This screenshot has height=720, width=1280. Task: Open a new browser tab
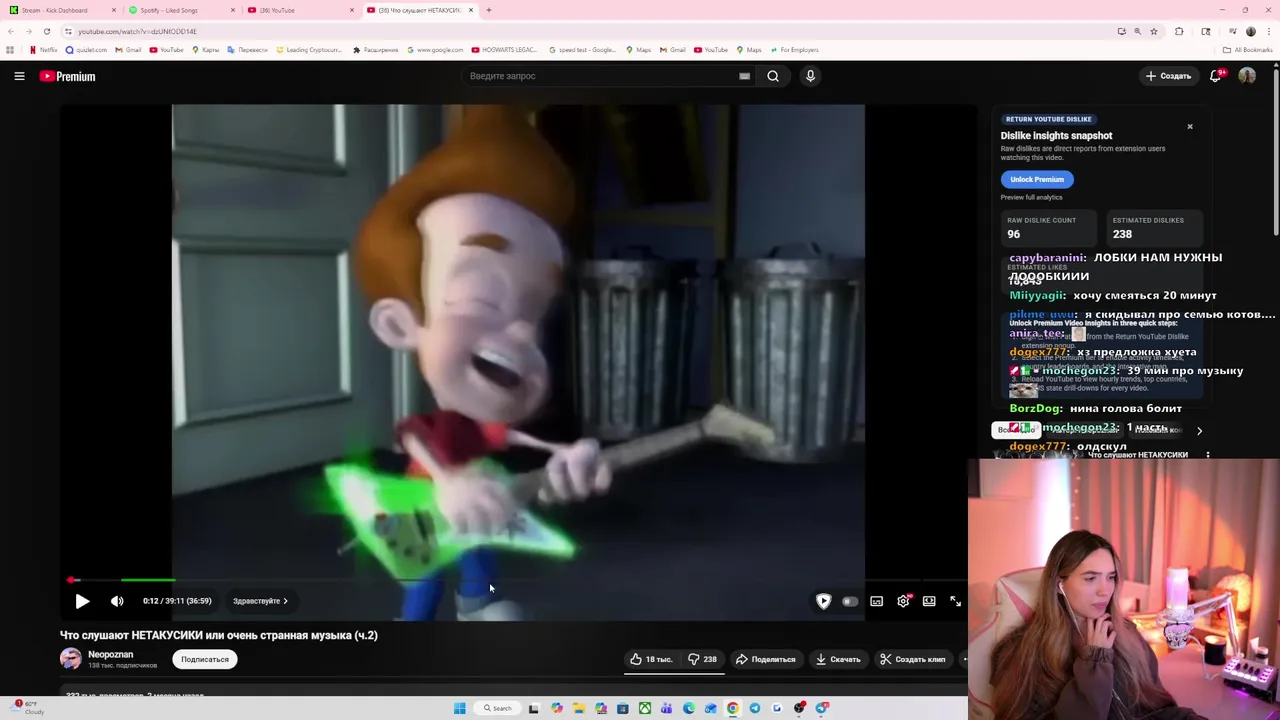[488, 10]
